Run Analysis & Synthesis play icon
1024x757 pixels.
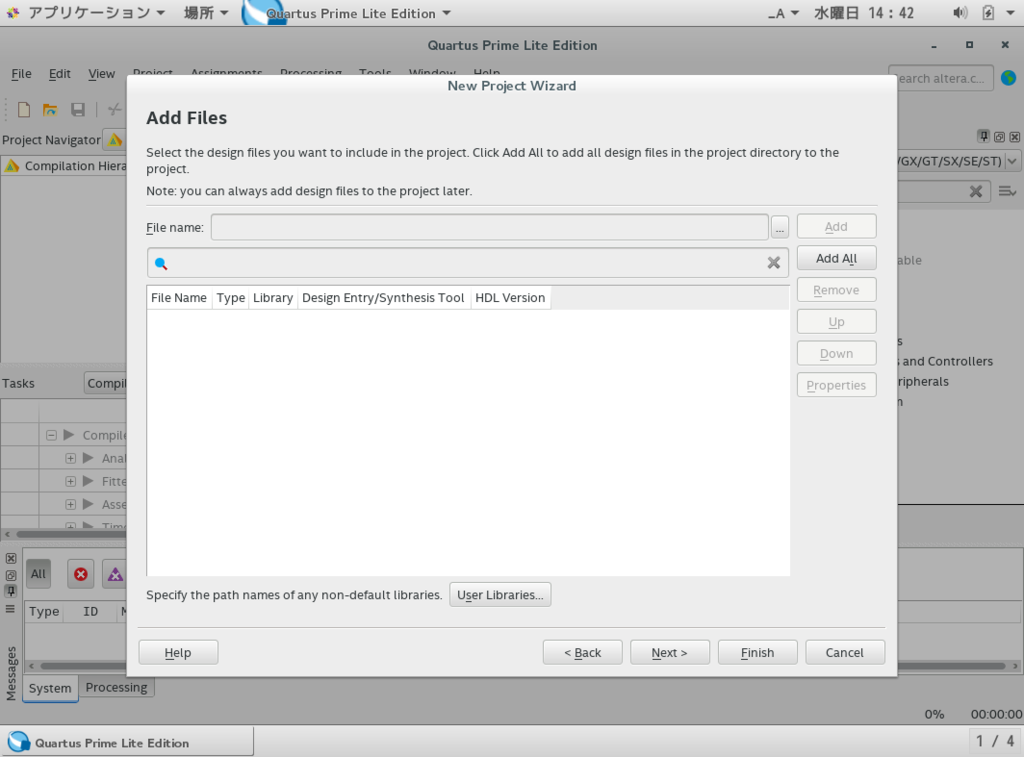88,458
